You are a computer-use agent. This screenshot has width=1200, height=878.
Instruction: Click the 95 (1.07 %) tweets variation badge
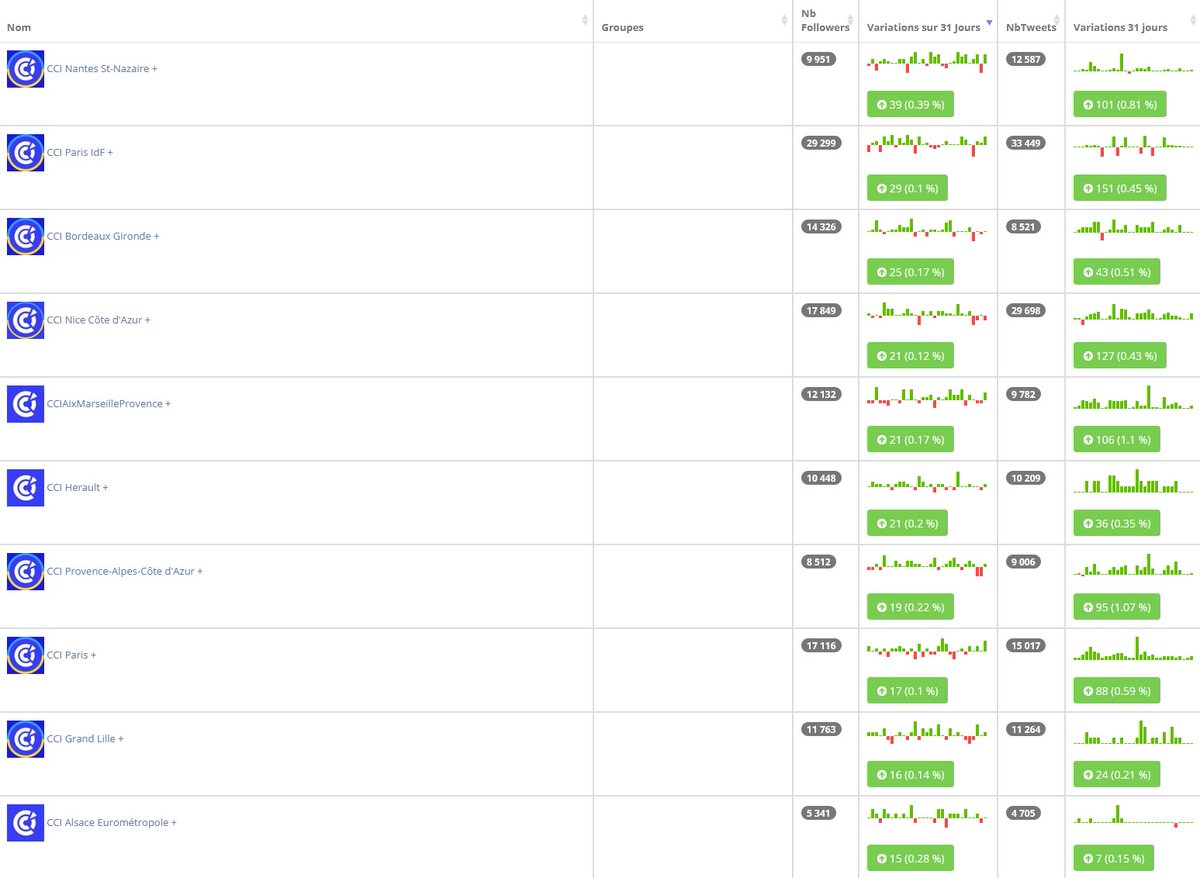coord(1116,607)
